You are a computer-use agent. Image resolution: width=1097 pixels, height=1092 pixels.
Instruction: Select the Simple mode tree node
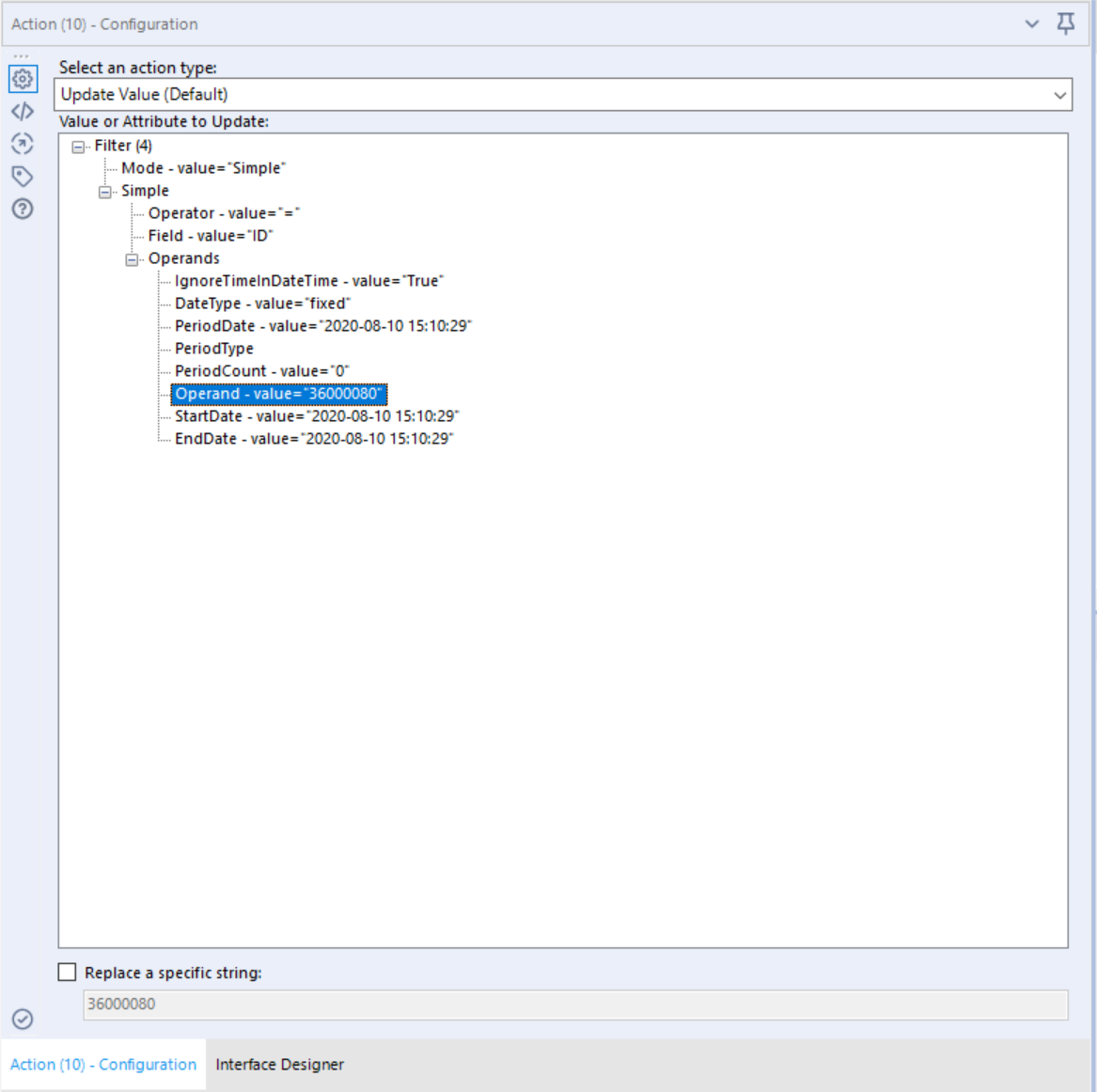click(x=146, y=190)
